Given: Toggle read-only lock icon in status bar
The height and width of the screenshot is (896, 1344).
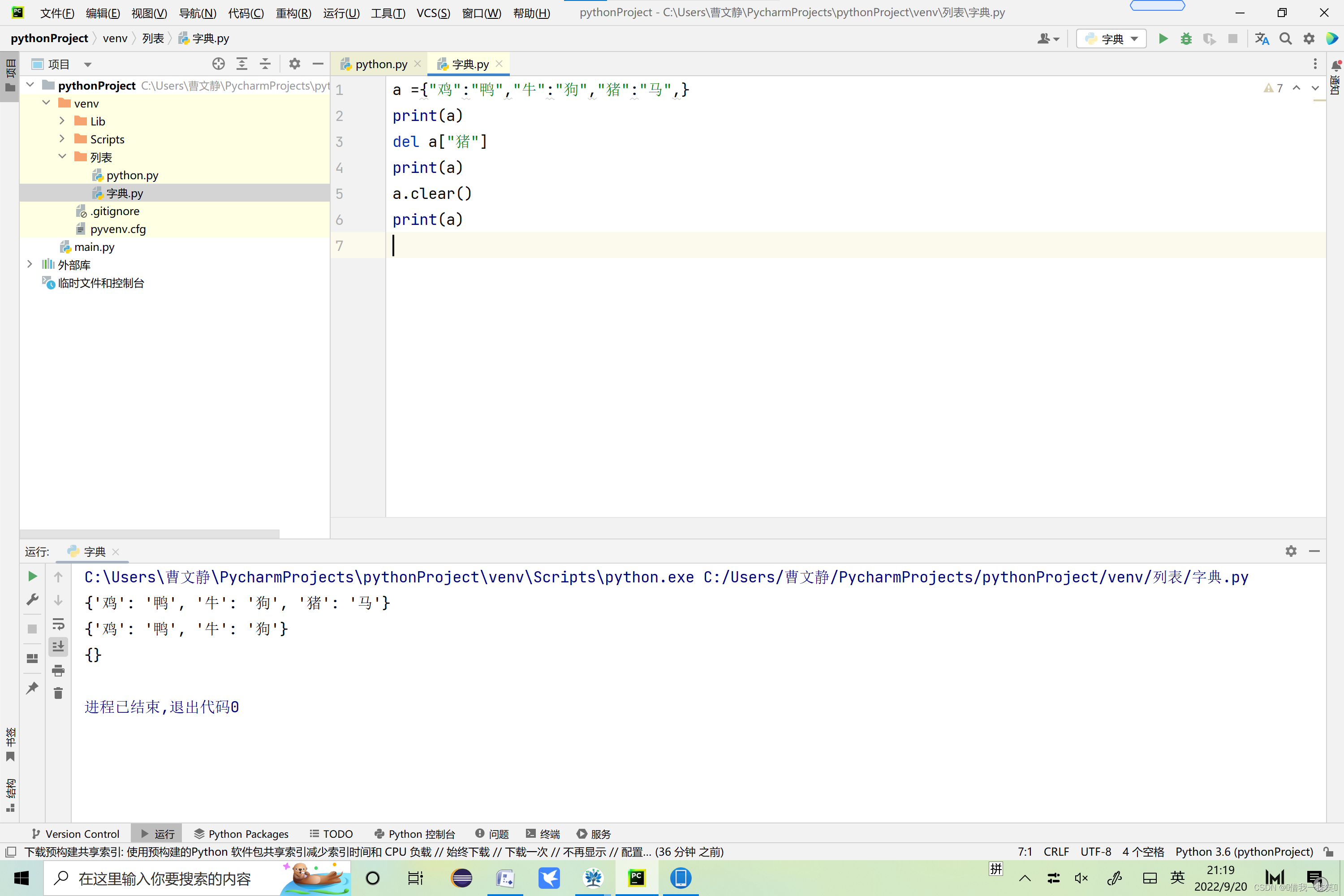Looking at the screenshot, I should click(x=1329, y=852).
